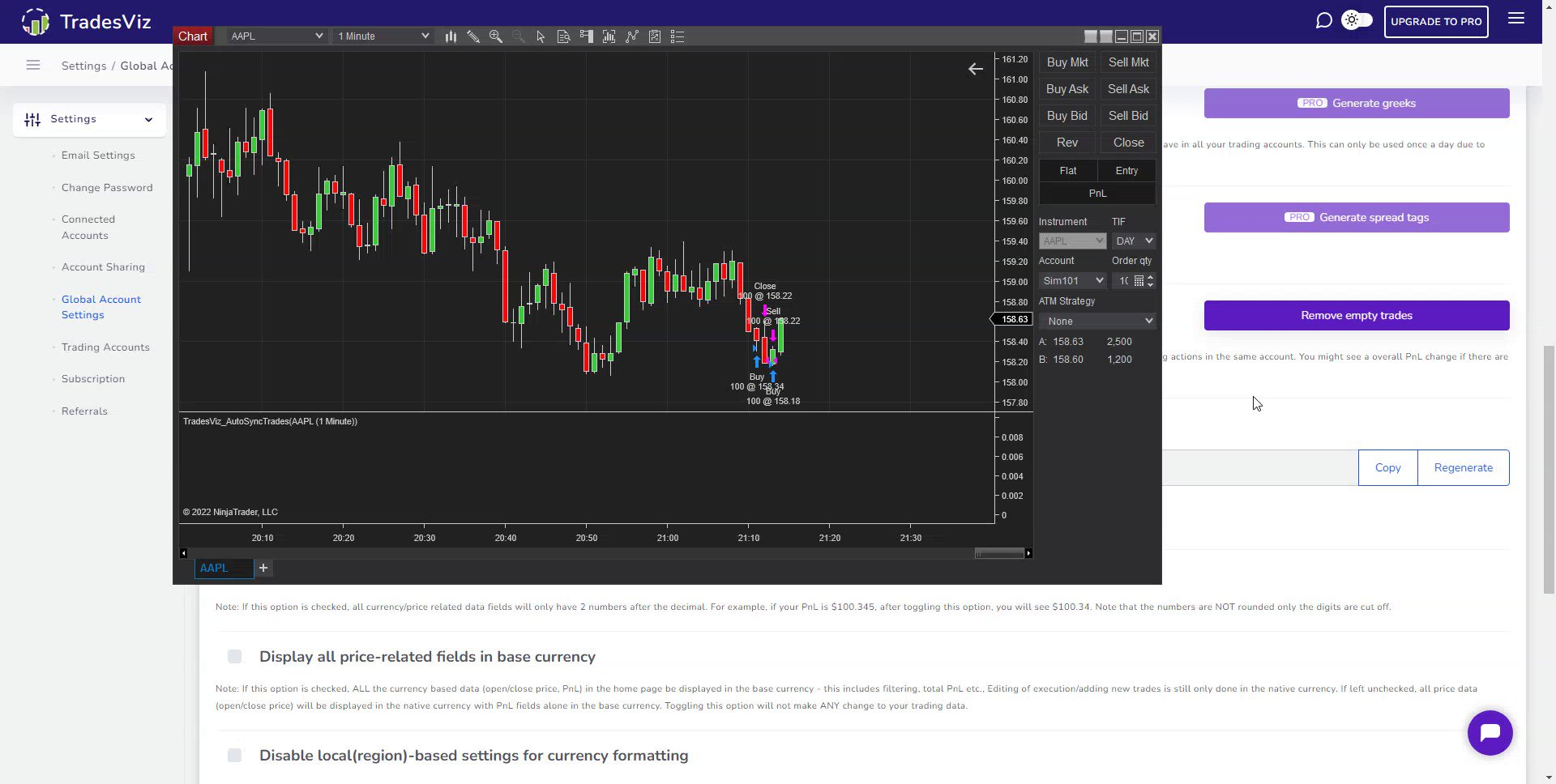This screenshot has height=784, width=1556.
Task: Open Change Password in sidebar
Action: point(107,188)
